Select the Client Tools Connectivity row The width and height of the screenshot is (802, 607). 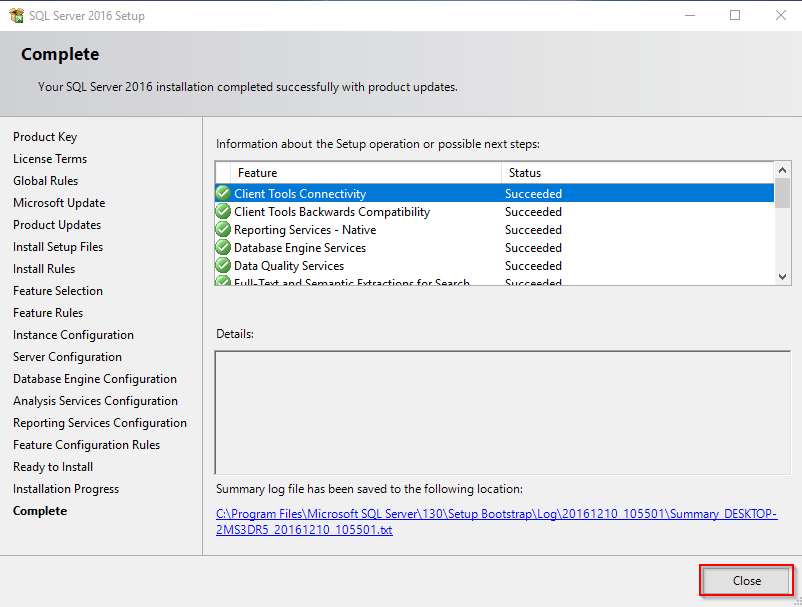495,193
